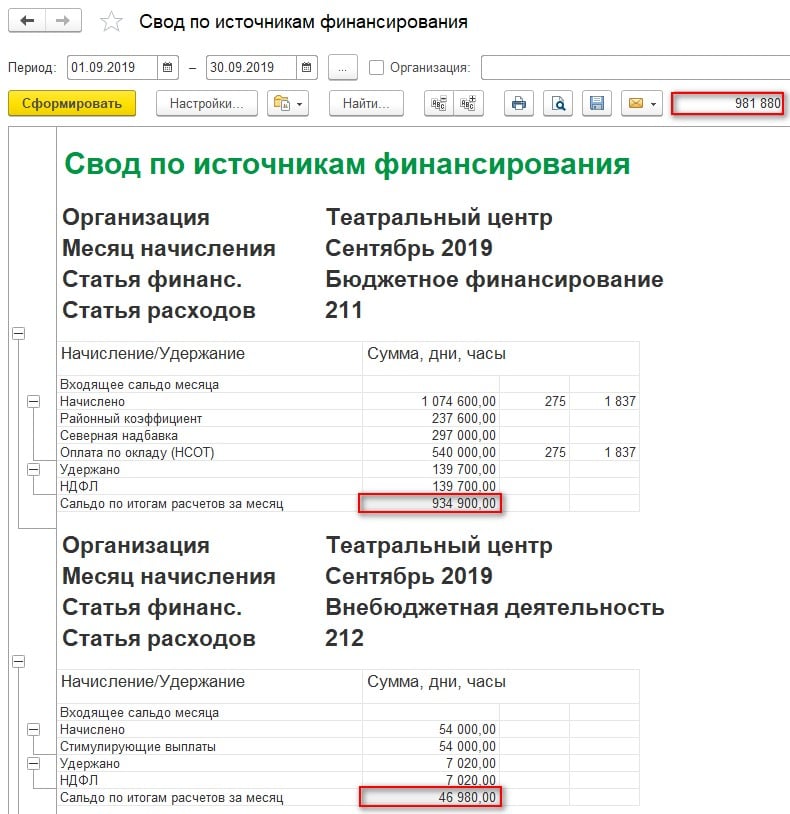Image resolution: width=790 pixels, height=814 pixels.
Task: Collapse the Начислено group in section 212
Action: point(33,730)
